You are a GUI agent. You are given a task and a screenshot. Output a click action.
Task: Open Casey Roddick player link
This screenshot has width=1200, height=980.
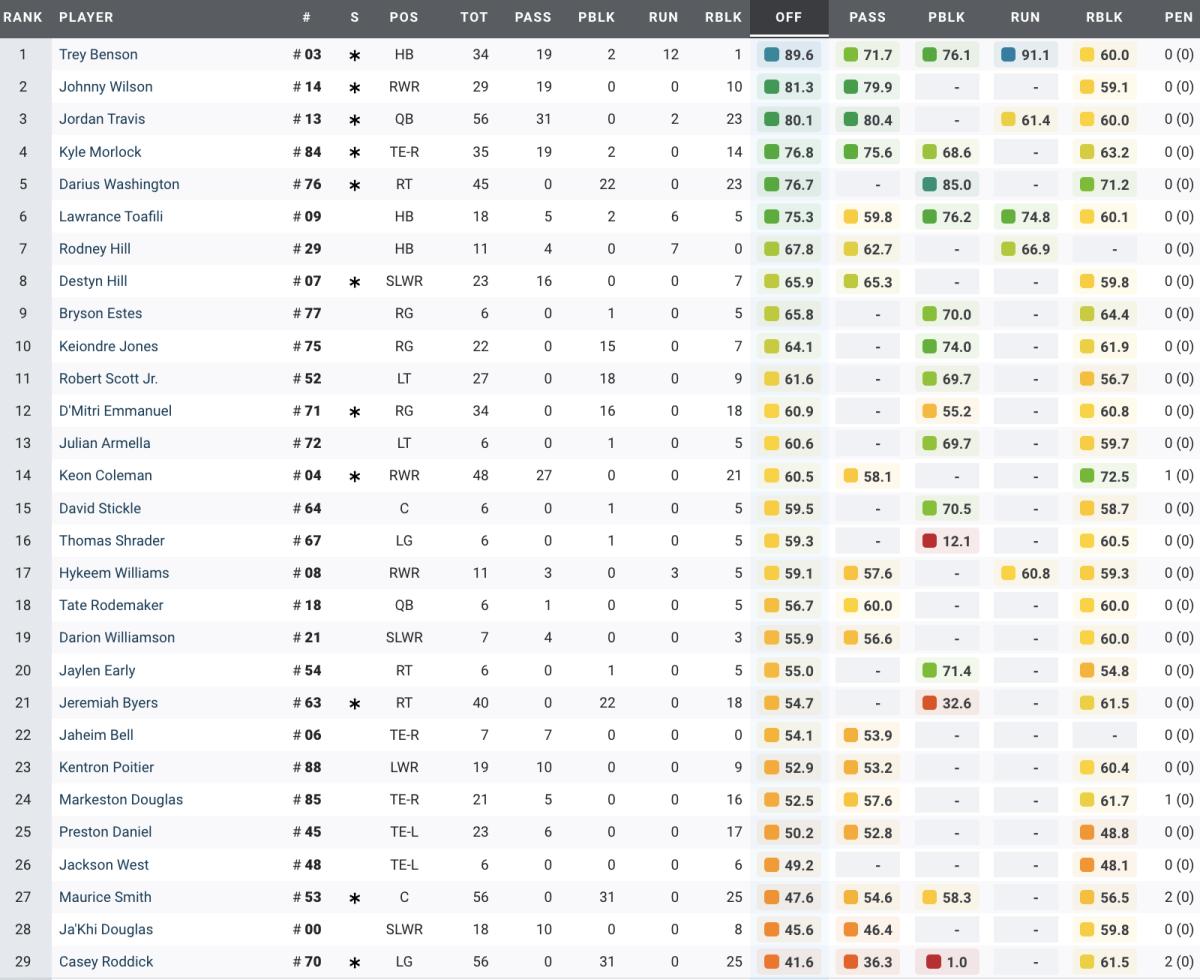(x=106, y=961)
